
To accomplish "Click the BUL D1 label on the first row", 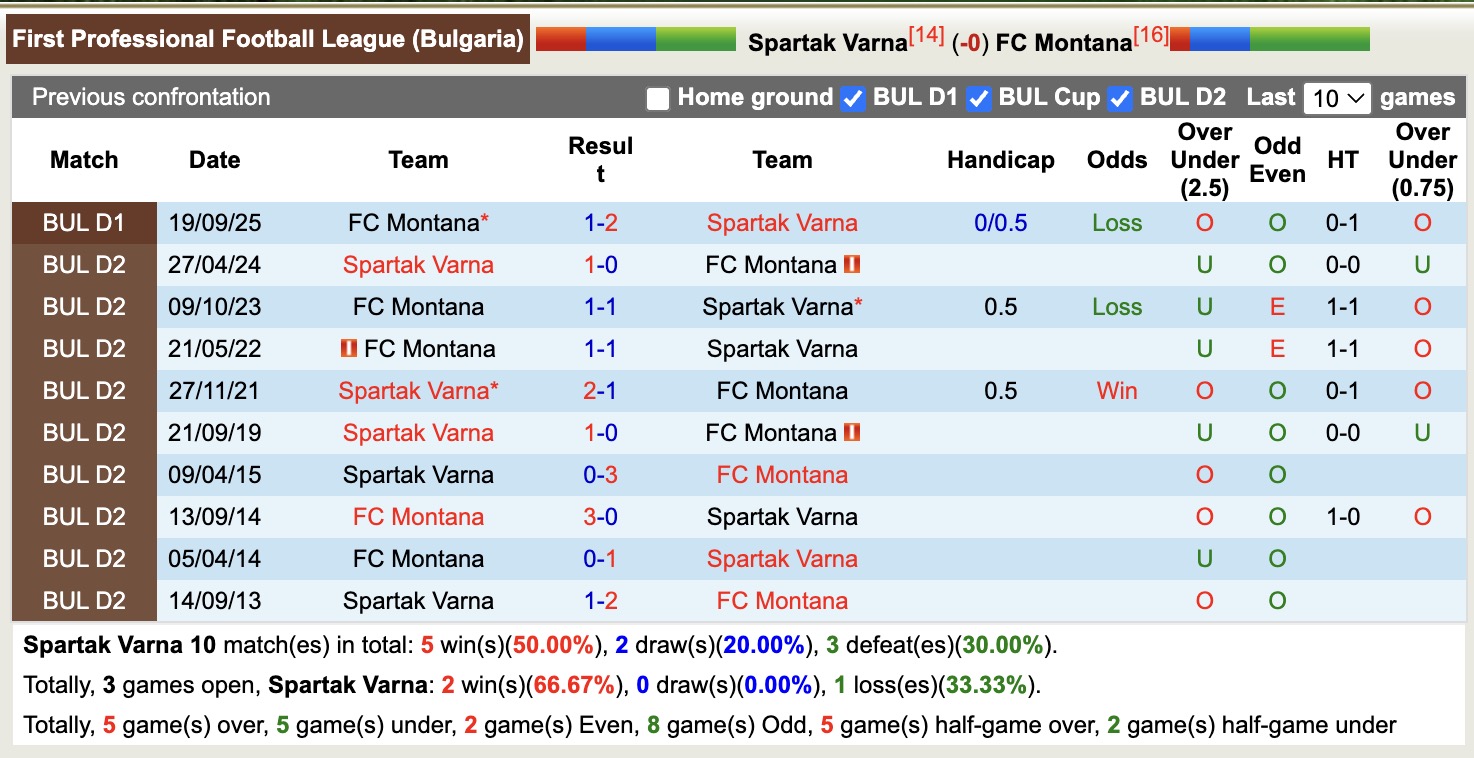I will (x=84, y=223).
